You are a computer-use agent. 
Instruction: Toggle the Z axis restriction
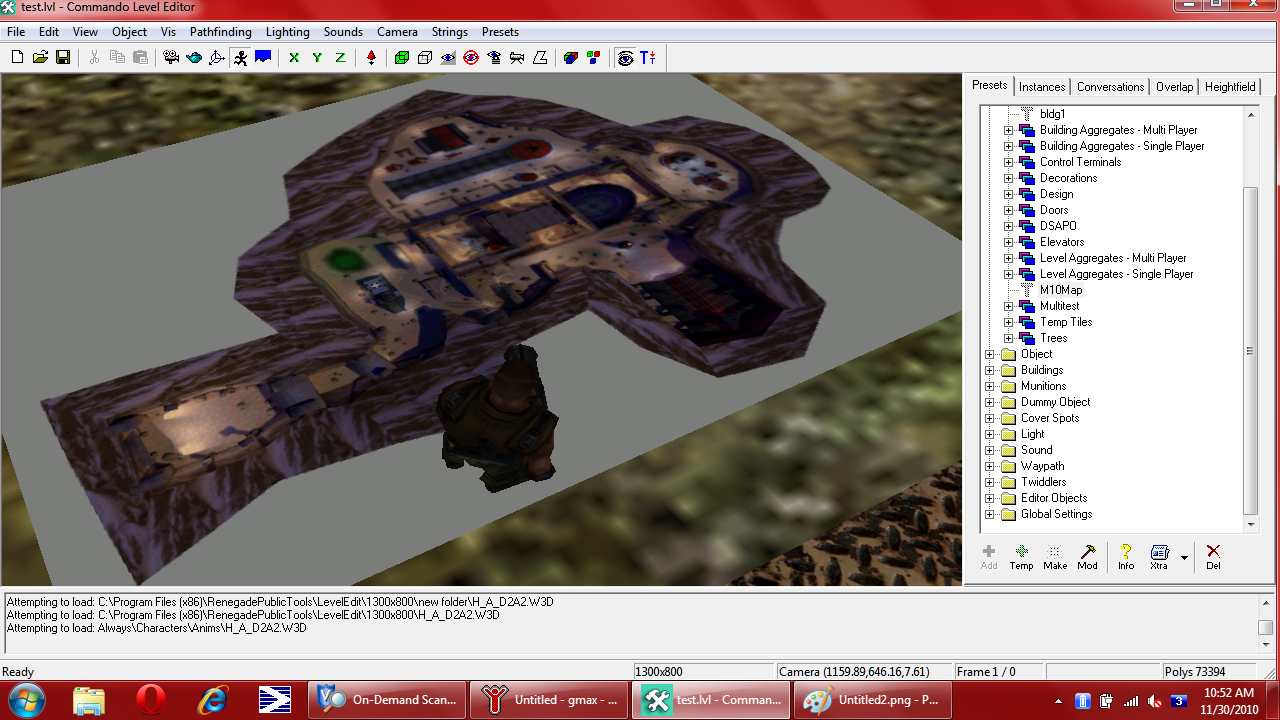[340, 58]
